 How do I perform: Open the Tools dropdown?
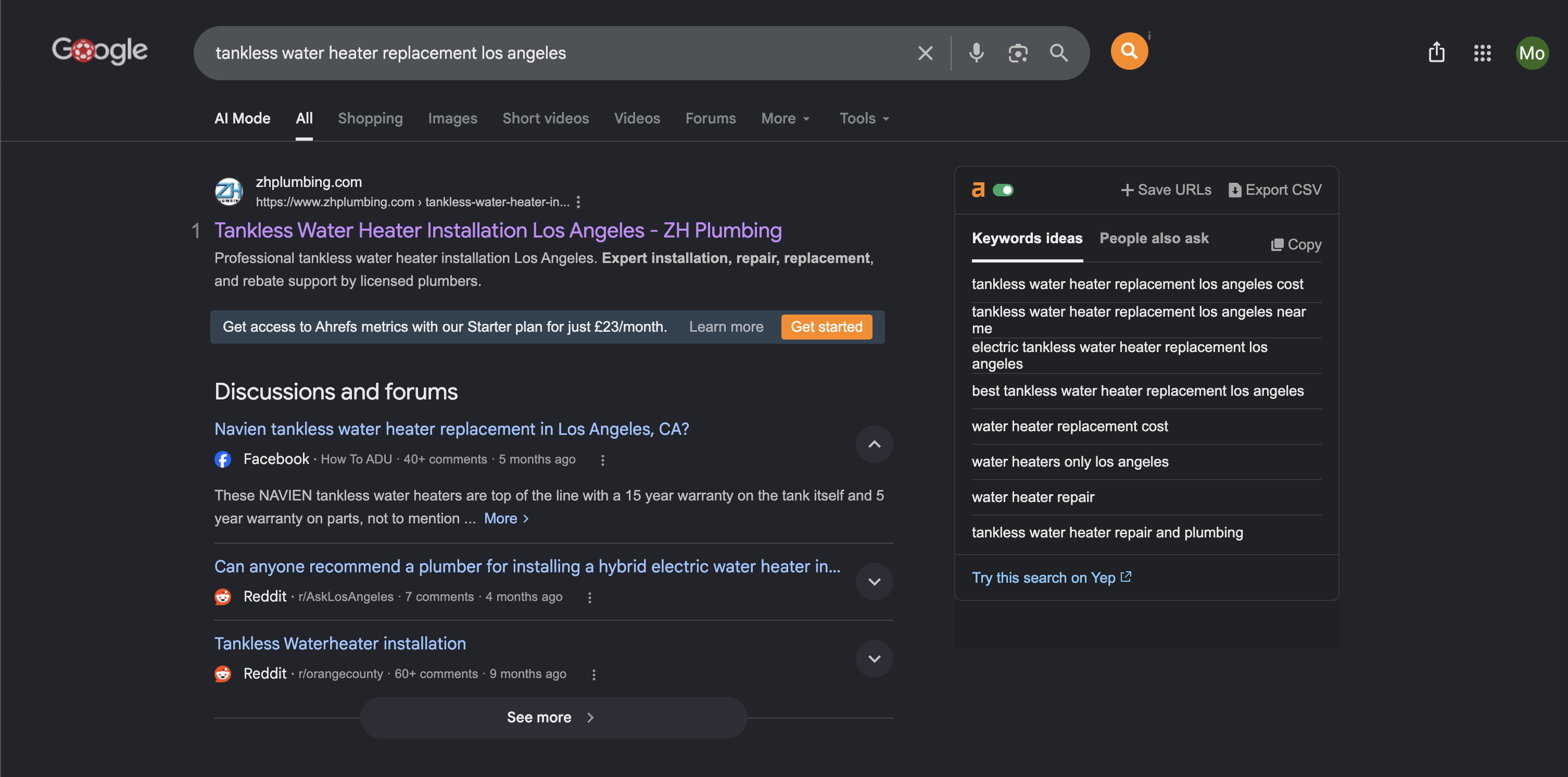(x=864, y=119)
